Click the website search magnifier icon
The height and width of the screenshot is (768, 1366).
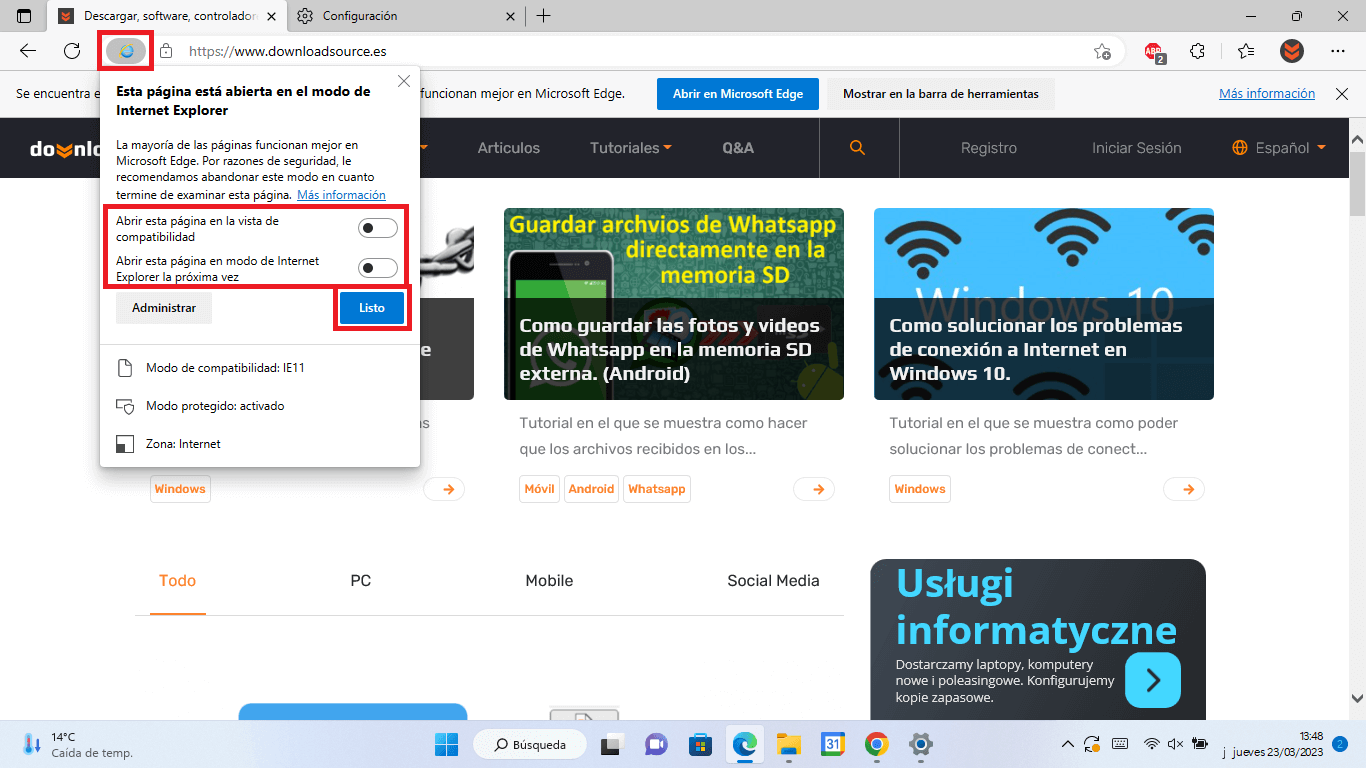(x=857, y=148)
